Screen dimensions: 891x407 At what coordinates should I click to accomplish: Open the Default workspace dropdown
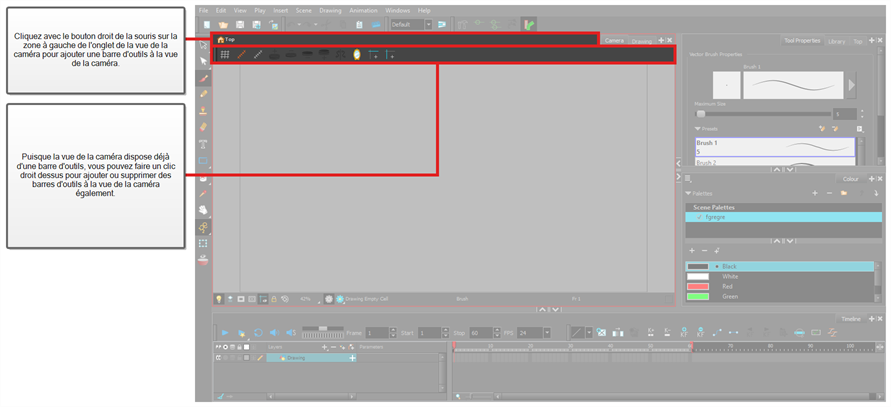tap(428, 24)
